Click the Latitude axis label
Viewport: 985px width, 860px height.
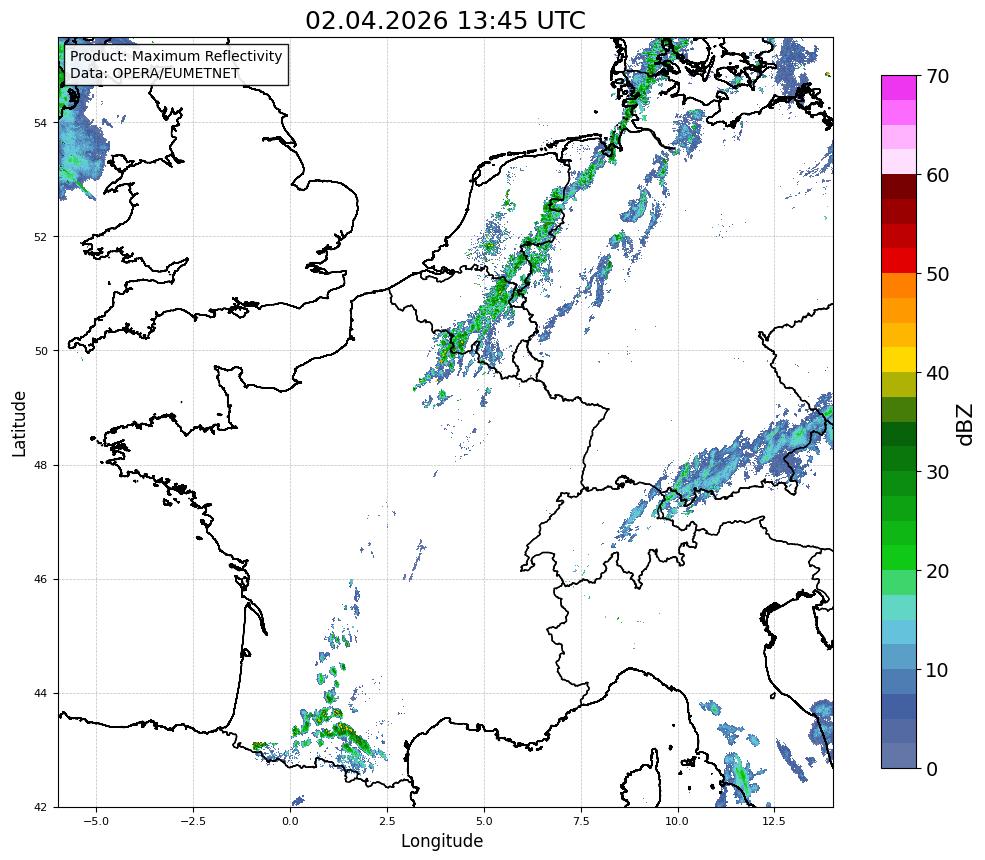[x=19, y=423]
